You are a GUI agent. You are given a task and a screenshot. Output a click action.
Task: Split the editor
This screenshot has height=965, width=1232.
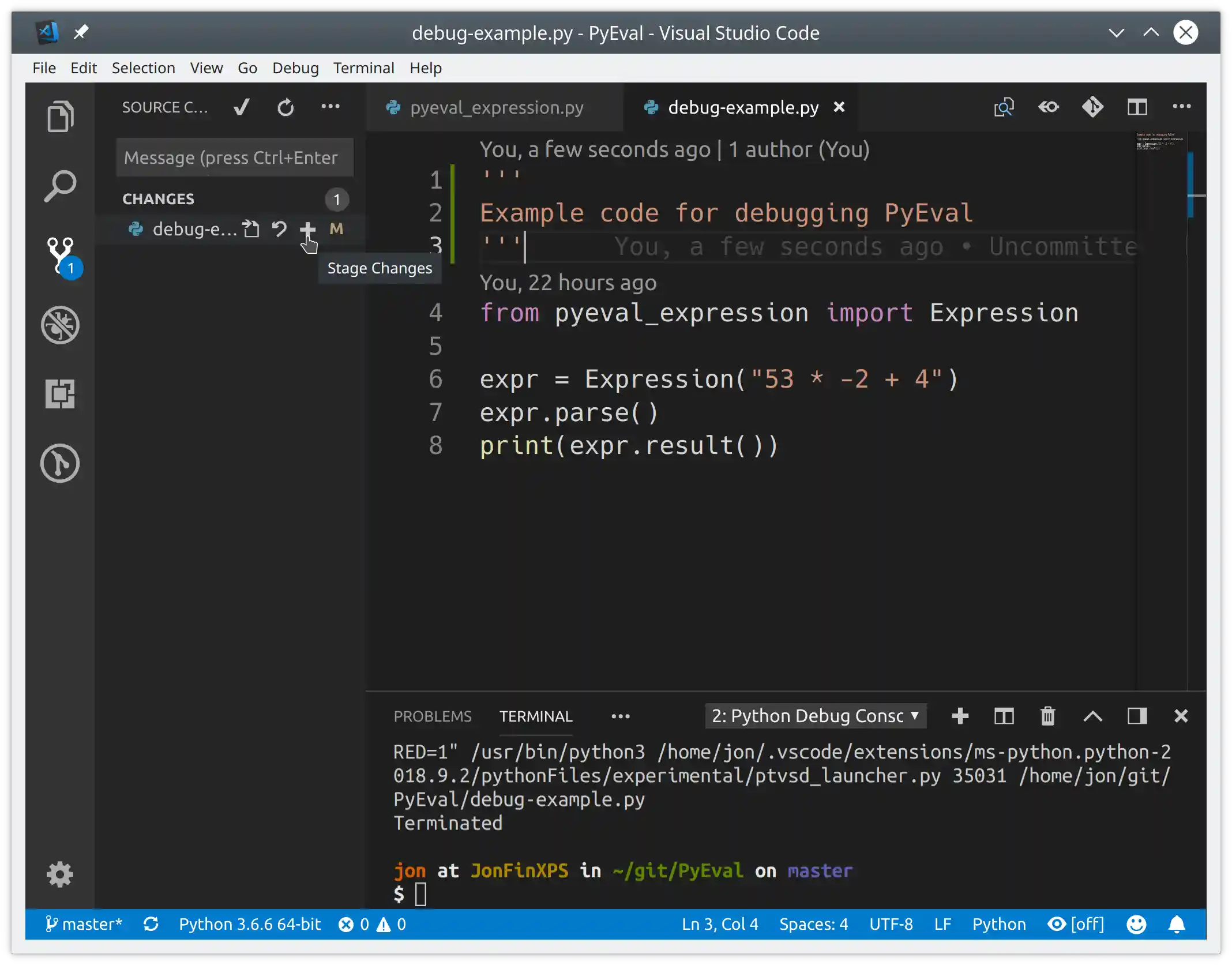pyautogui.click(x=1137, y=107)
